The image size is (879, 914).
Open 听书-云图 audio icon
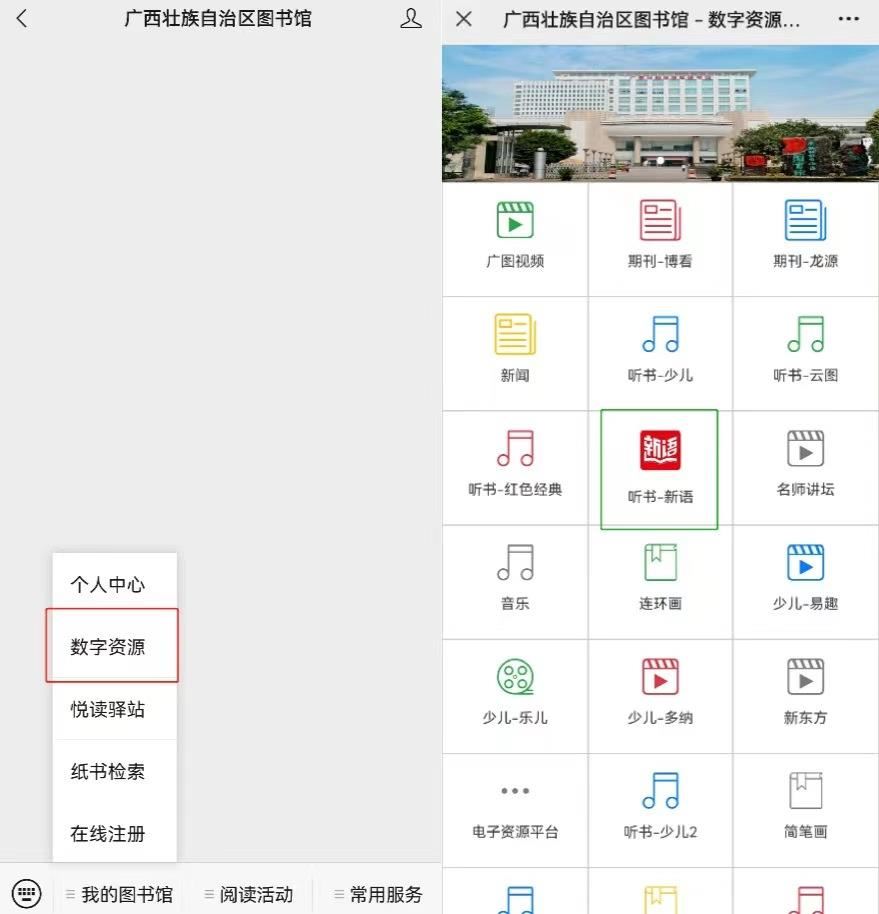806,334
